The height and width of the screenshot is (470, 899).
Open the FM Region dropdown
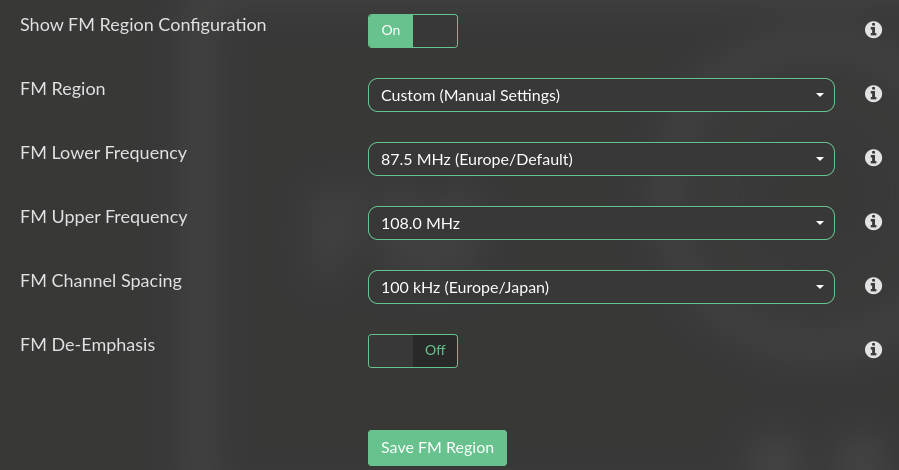coord(601,95)
